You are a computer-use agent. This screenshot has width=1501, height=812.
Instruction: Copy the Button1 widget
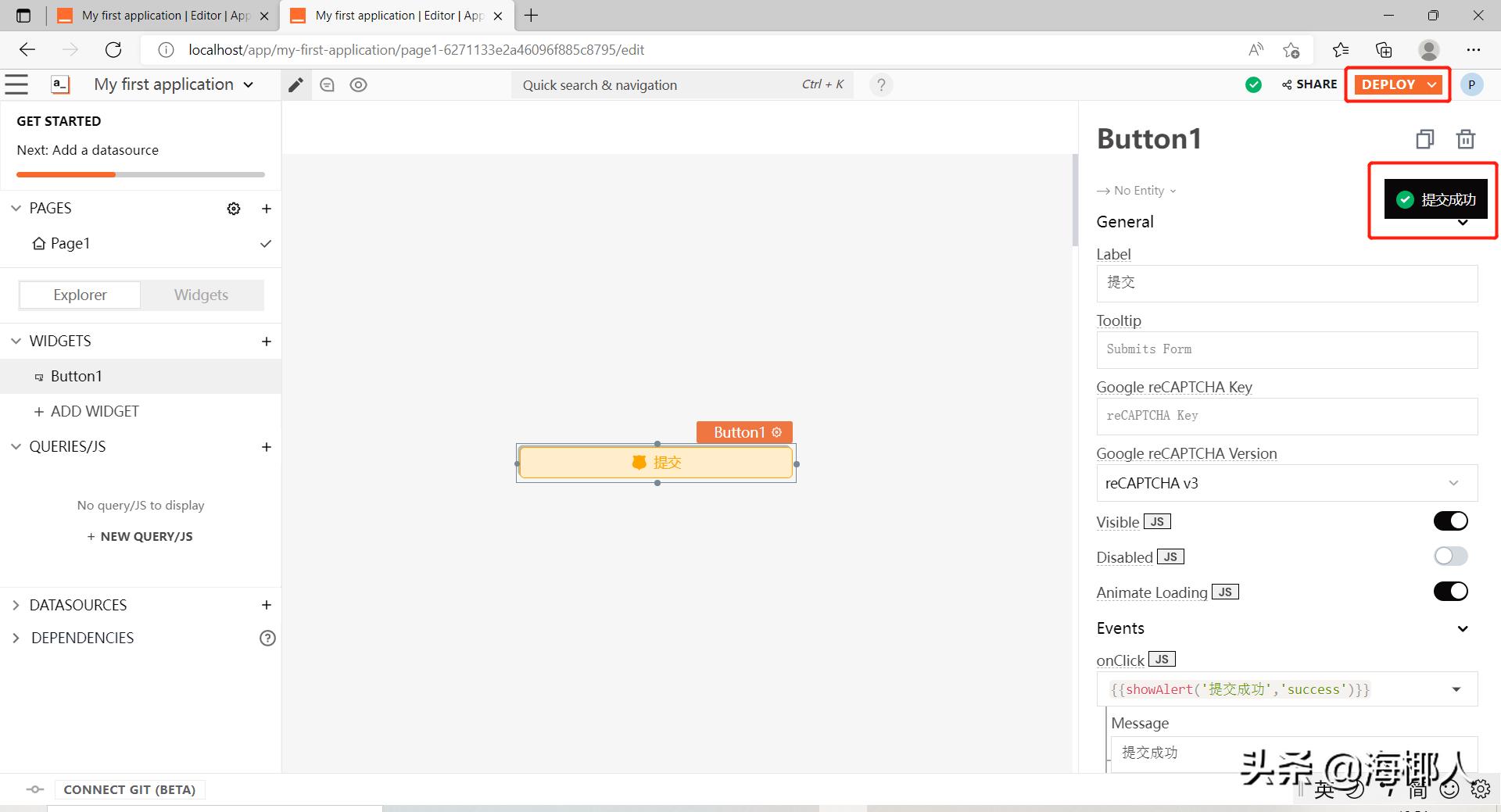[x=1424, y=139]
